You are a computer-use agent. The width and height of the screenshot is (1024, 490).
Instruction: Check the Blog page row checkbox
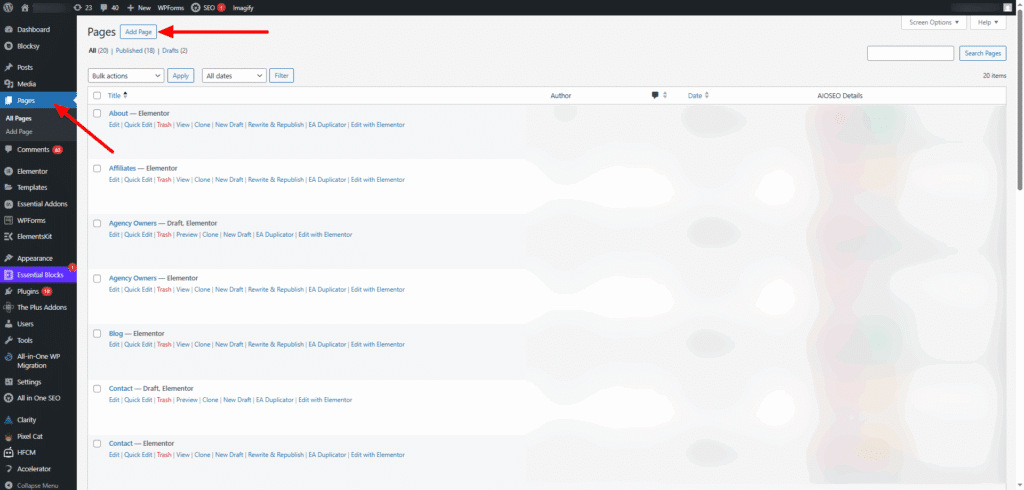[97, 333]
